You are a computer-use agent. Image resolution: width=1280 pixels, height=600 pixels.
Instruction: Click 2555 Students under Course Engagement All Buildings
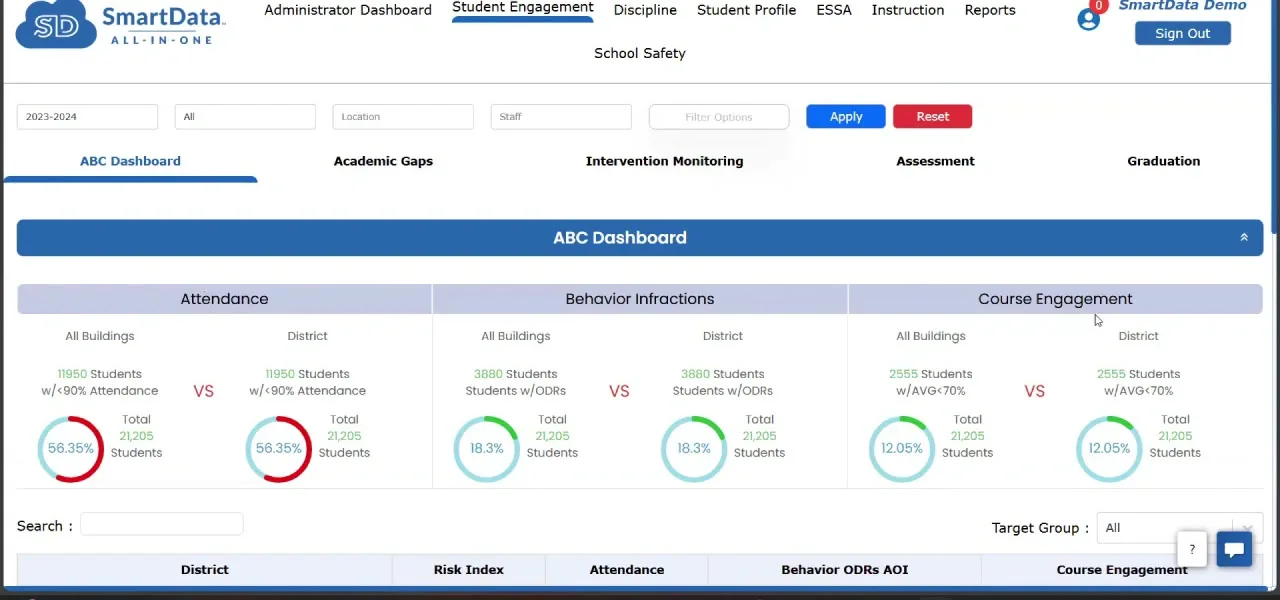[931, 374]
